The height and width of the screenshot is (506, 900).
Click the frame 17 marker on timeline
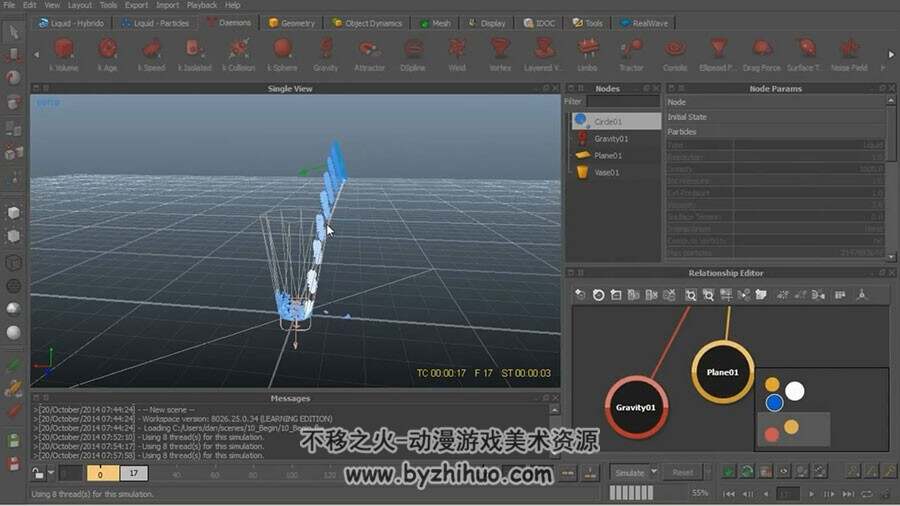tap(134, 473)
